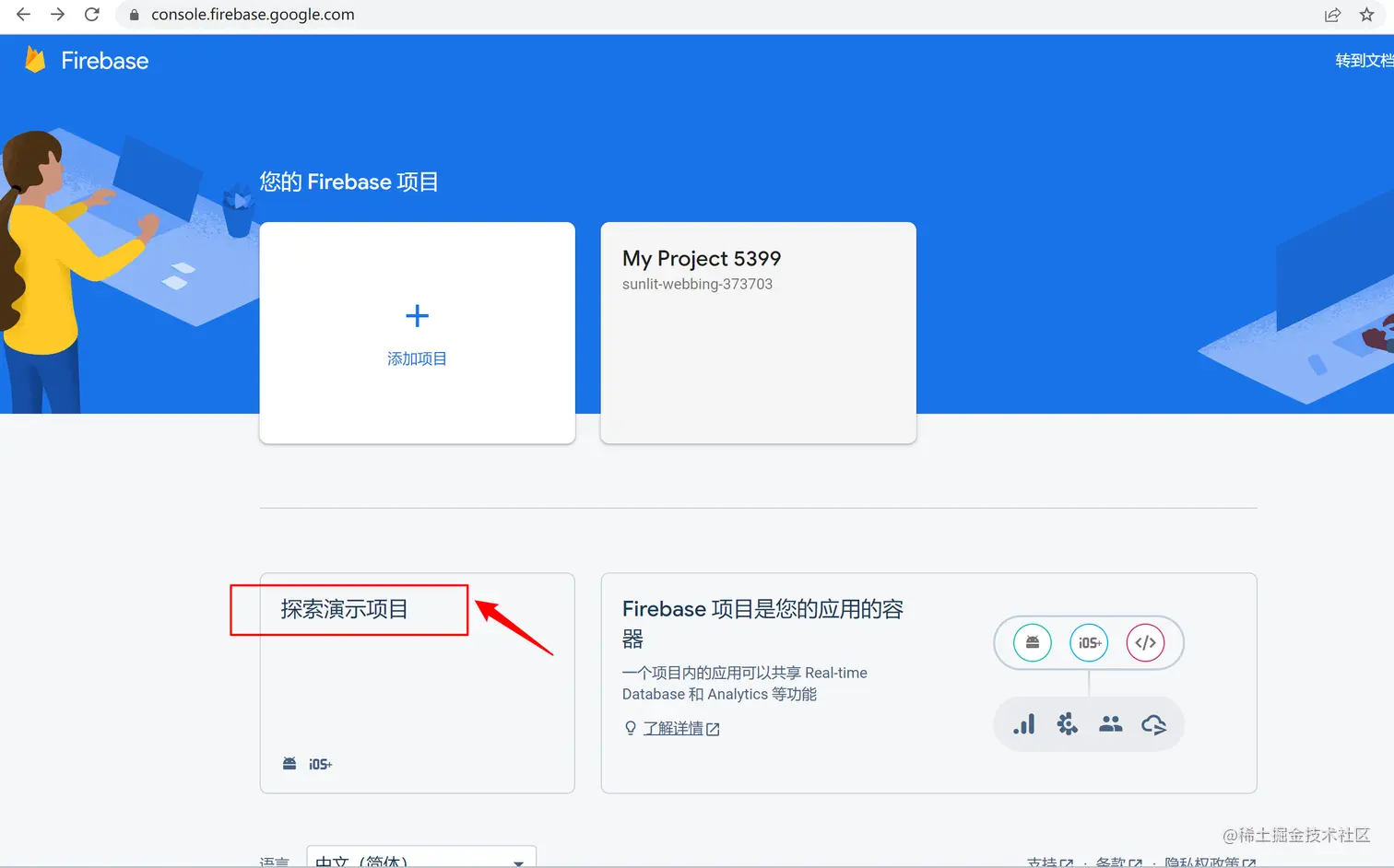Click iOS+ icon in demo project card
Image resolution: width=1394 pixels, height=868 pixels.
point(320,764)
